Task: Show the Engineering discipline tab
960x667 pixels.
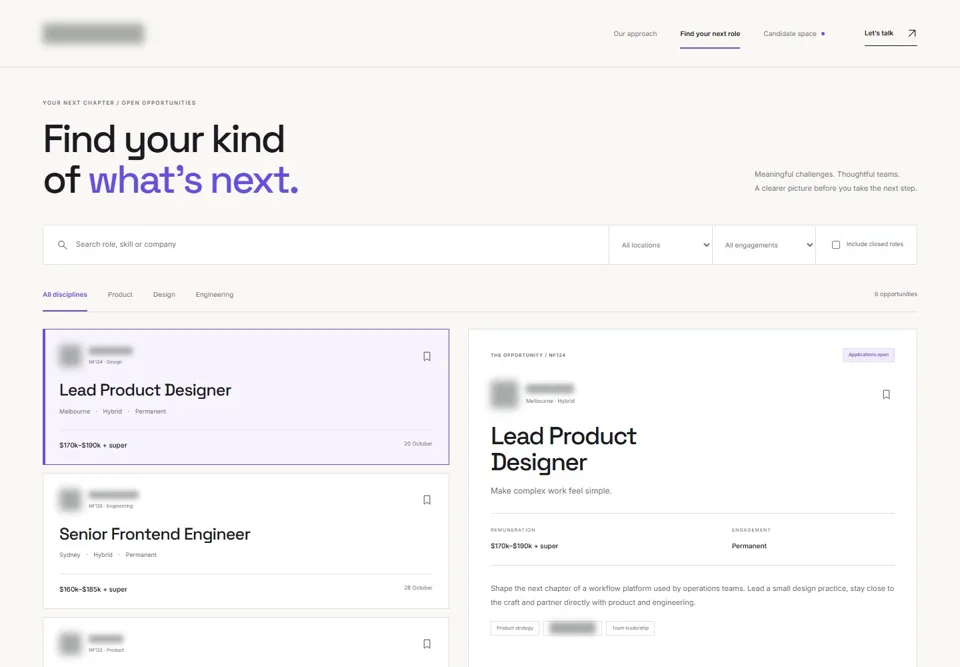Action: tap(214, 295)
